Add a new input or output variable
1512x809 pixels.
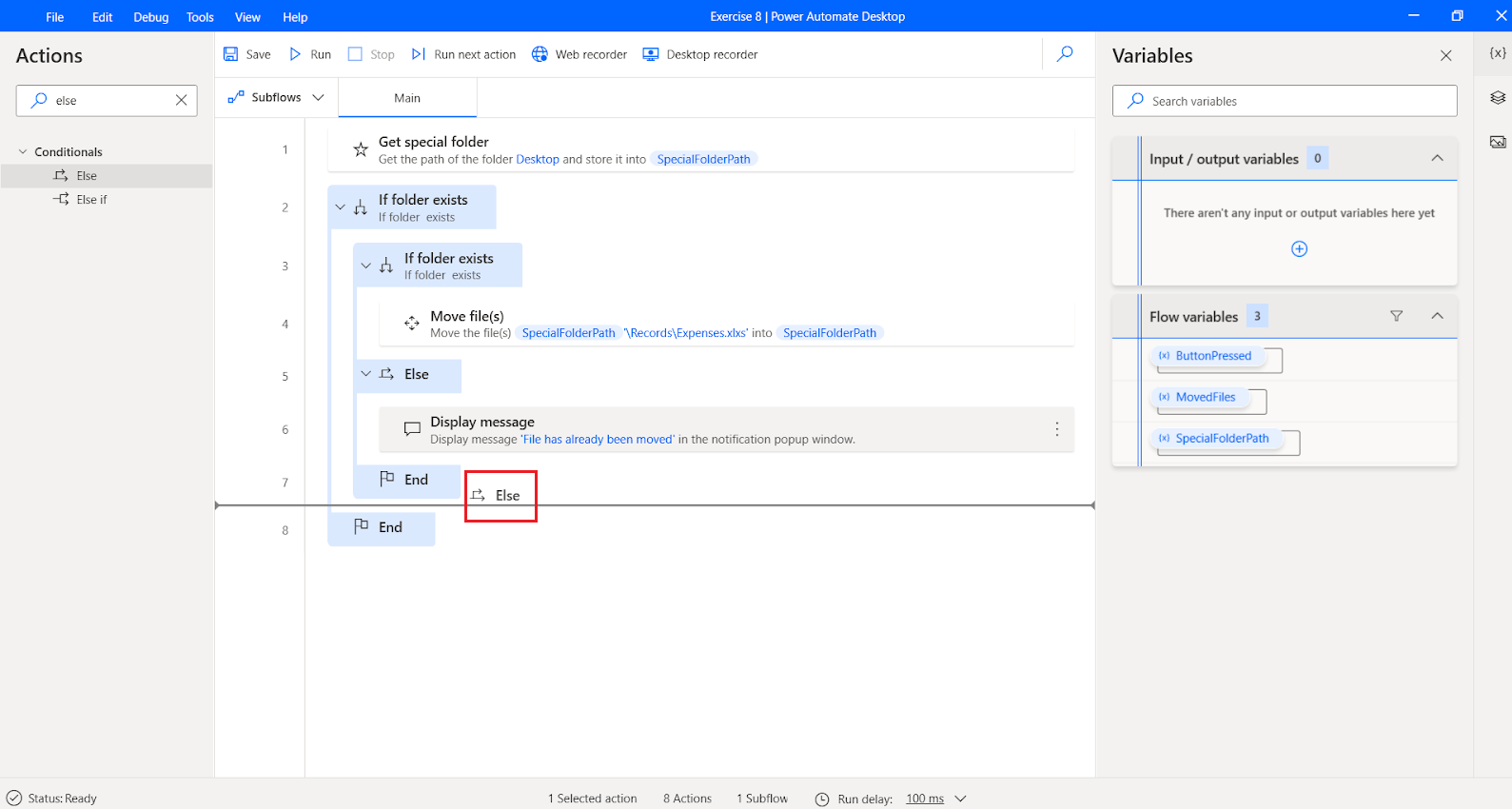click(1299, 248)
